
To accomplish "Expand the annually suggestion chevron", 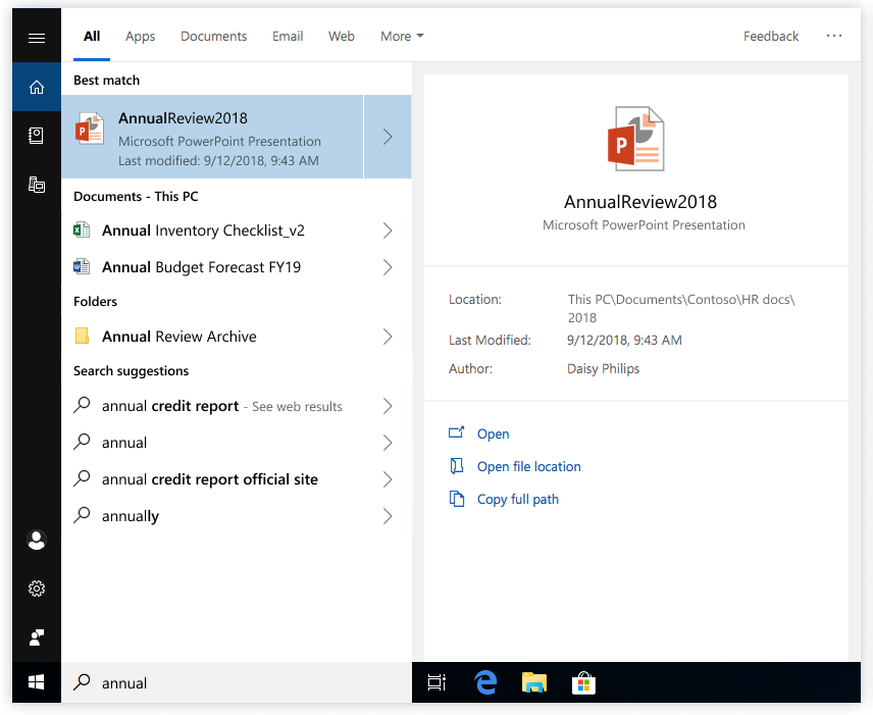I will 388,516.
